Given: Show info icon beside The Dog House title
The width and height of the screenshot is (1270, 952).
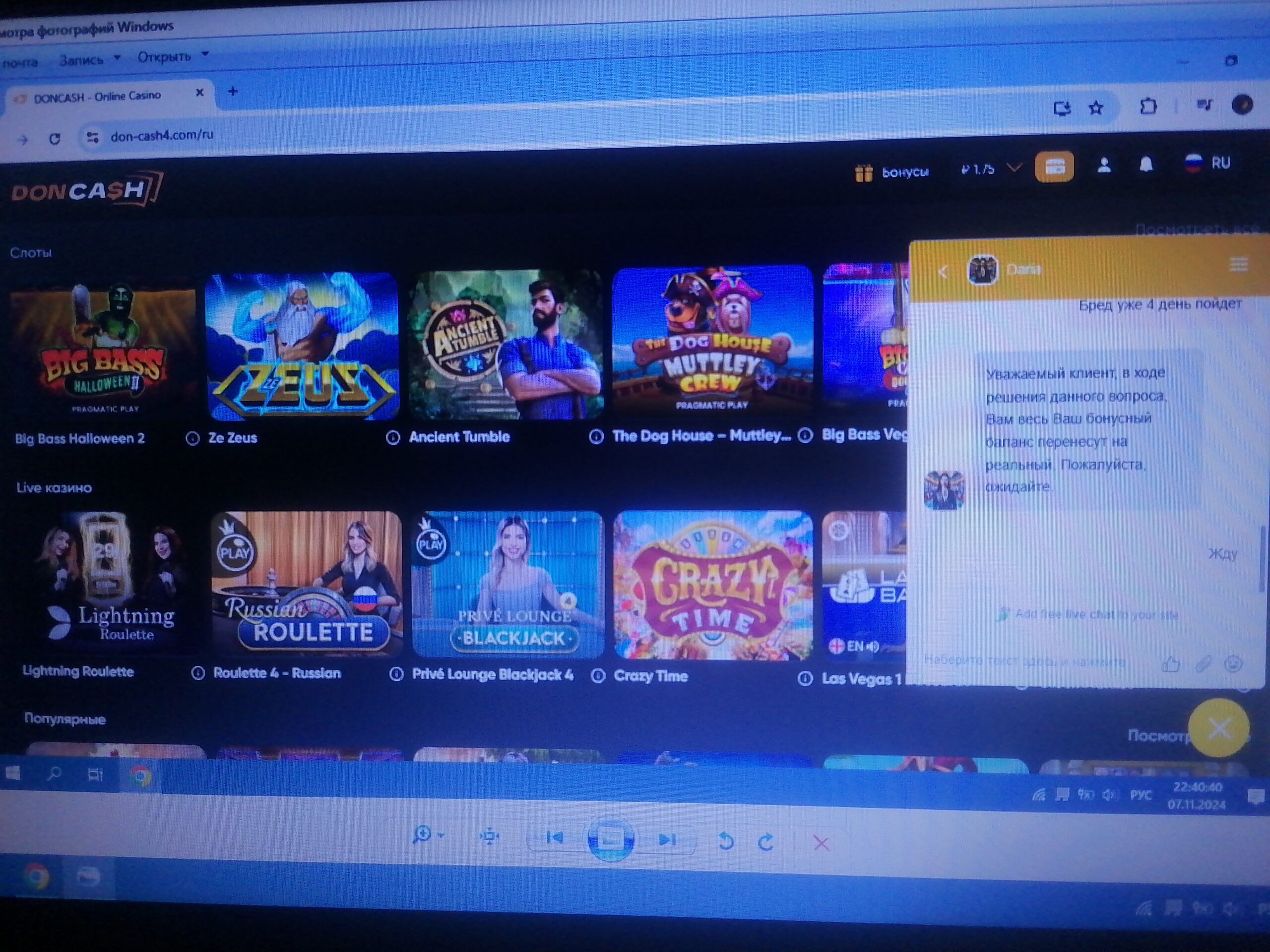Looking at the screenshot, I should click(596, 437).
